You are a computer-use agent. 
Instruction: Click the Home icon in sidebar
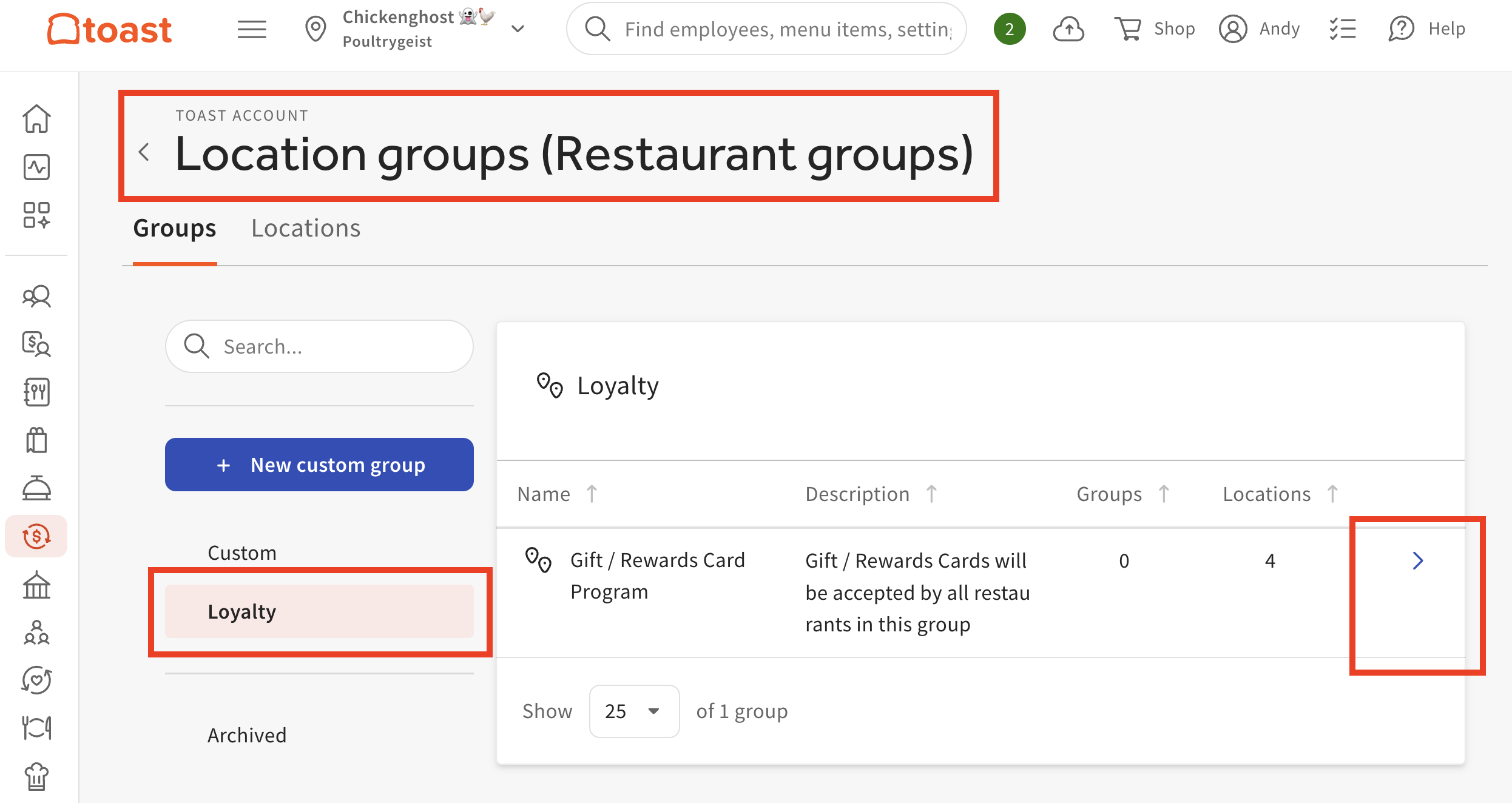coord(36,118)
